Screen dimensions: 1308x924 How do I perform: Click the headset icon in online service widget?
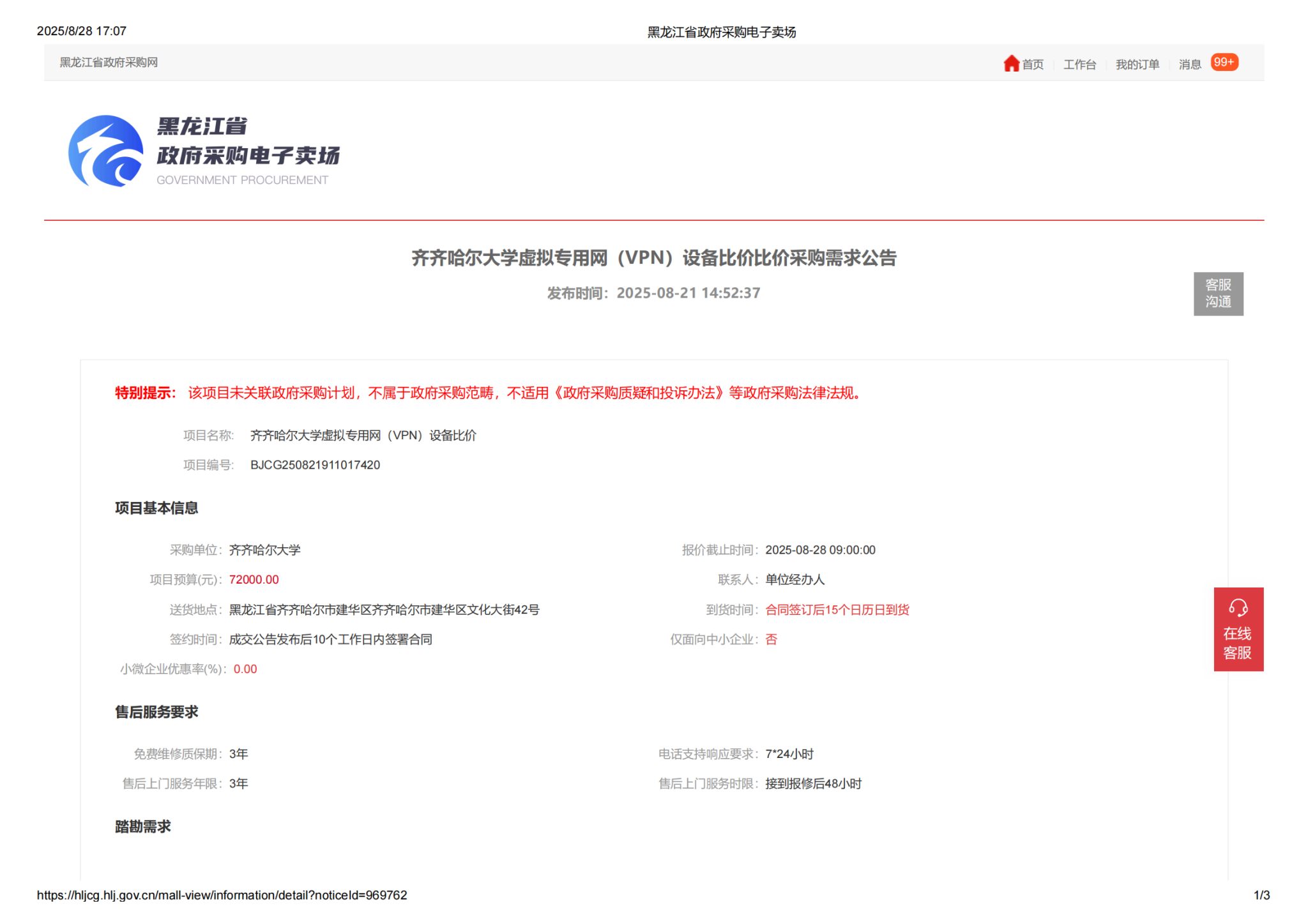coord(1238,607)
